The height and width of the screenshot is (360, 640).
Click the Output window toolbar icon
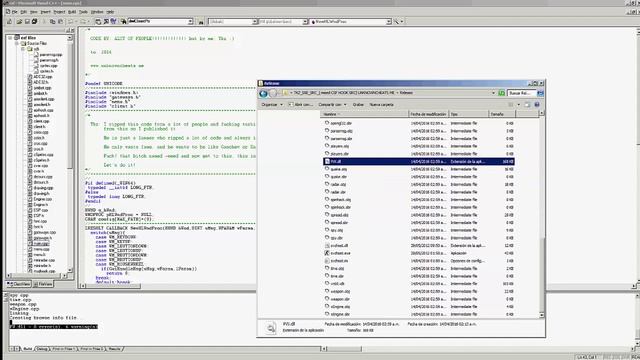(x=106, y=21)
